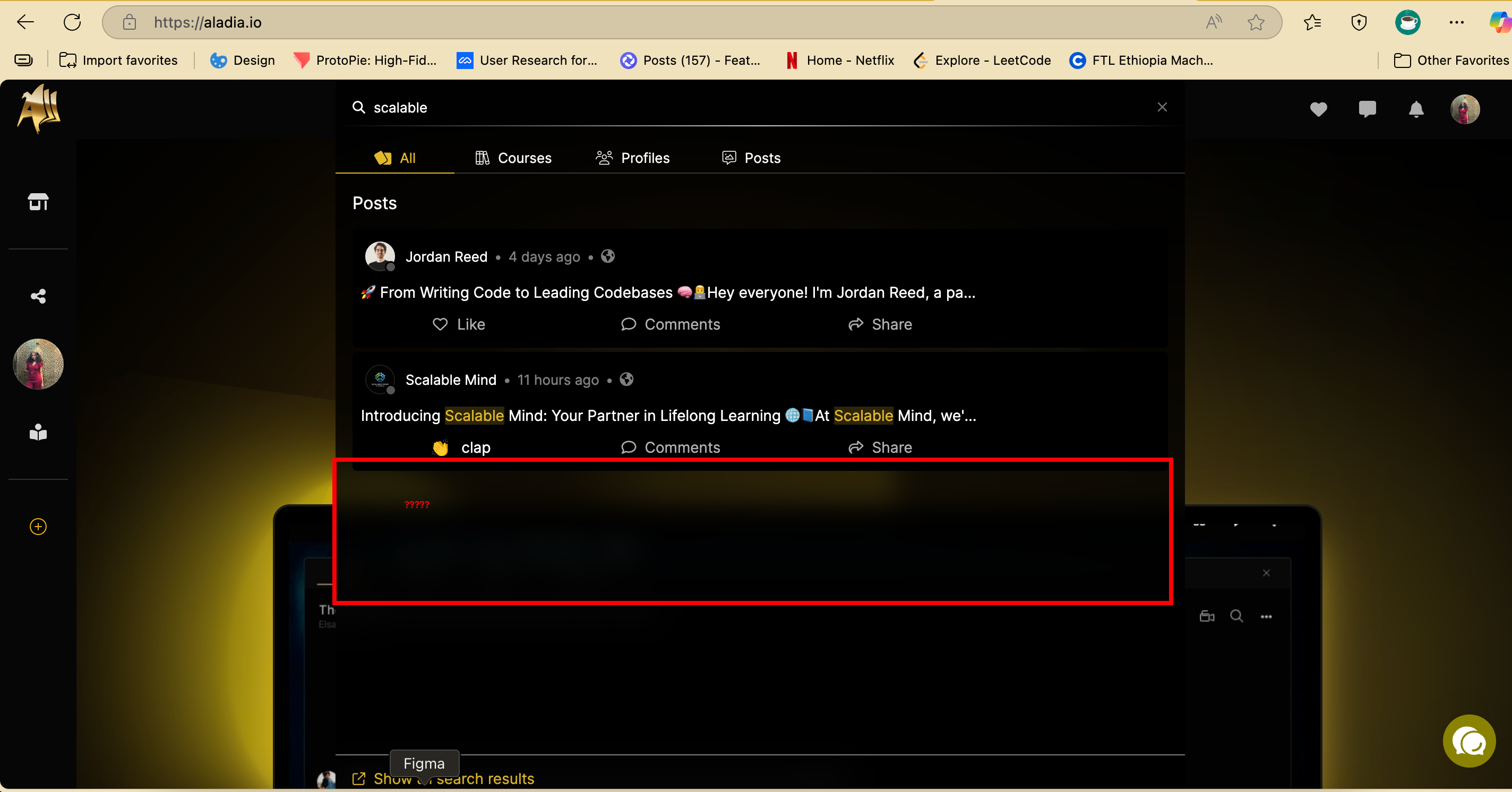Screen dimensions: 1512x792
Task: Open the profile photo in left sidebar
Action: point(38,364)
